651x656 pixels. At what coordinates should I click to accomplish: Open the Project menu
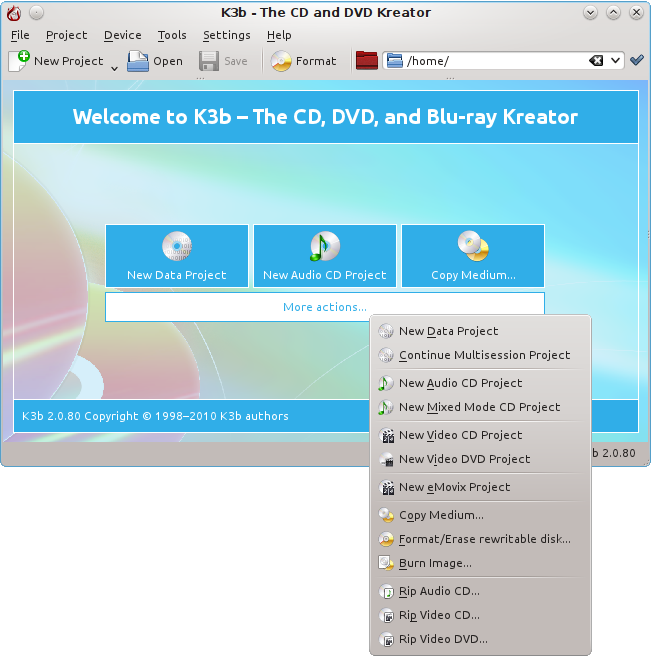67,35
